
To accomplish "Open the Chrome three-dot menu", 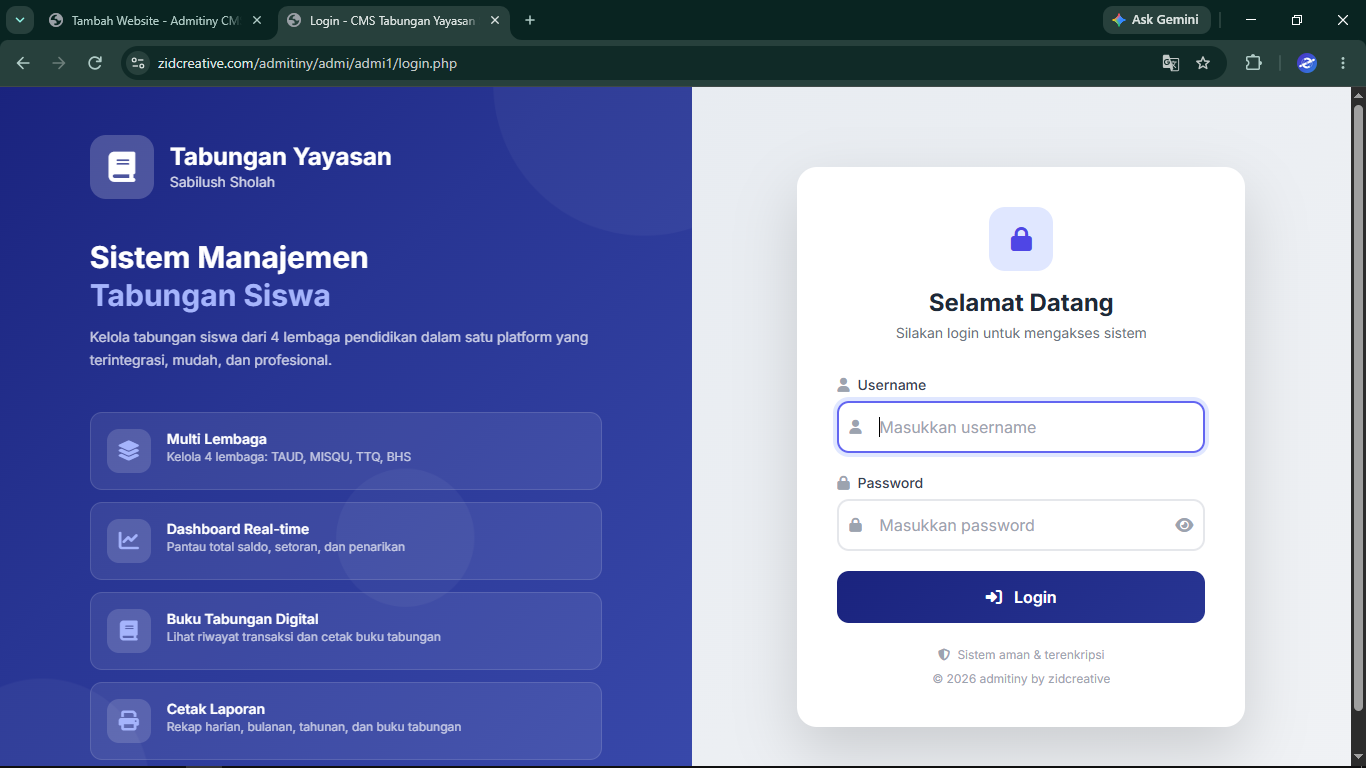I will [1343, 63].
